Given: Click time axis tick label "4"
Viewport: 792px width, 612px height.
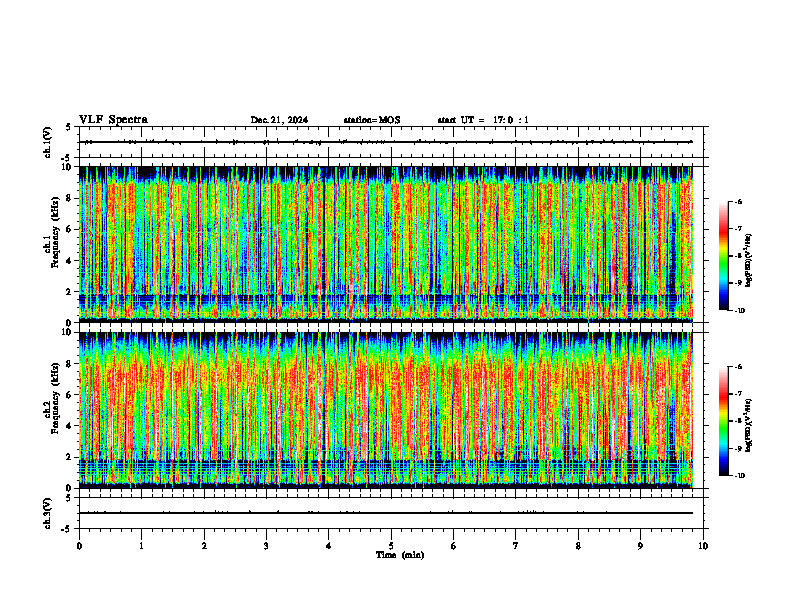Looking at the screenshot, I should tap(329, 546).
